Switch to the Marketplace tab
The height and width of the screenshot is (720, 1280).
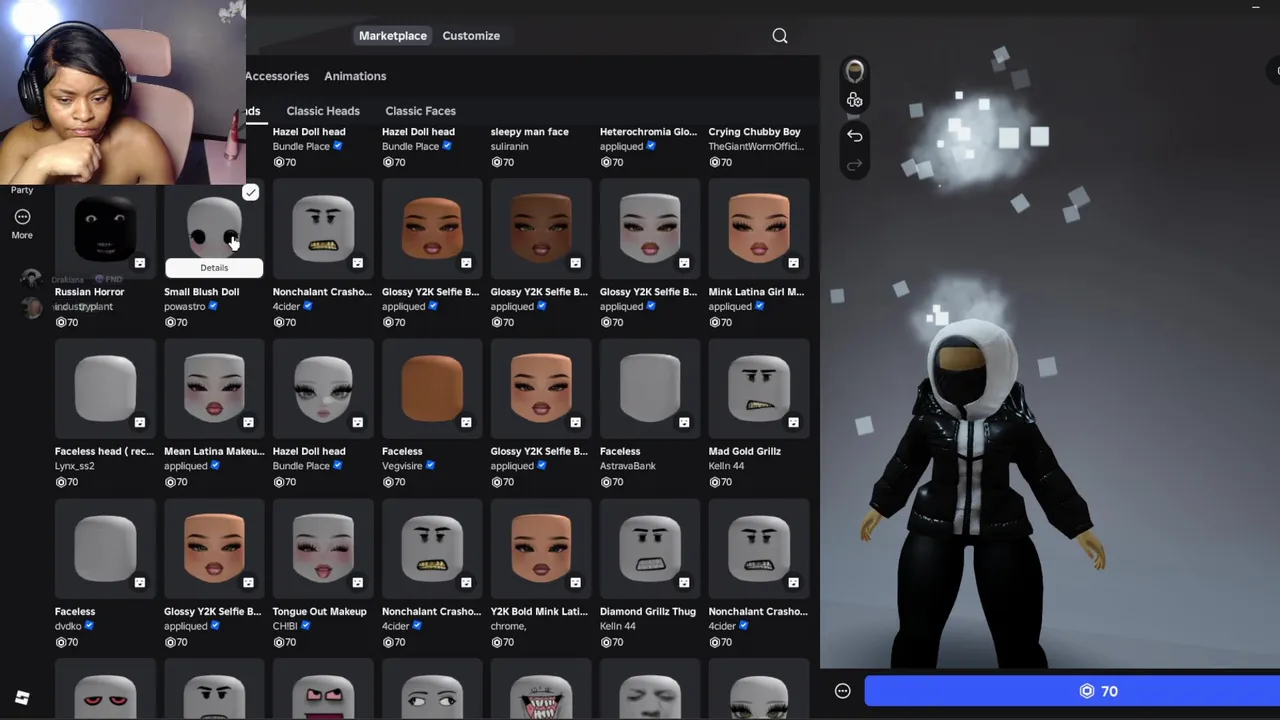[x=393, y=36]
